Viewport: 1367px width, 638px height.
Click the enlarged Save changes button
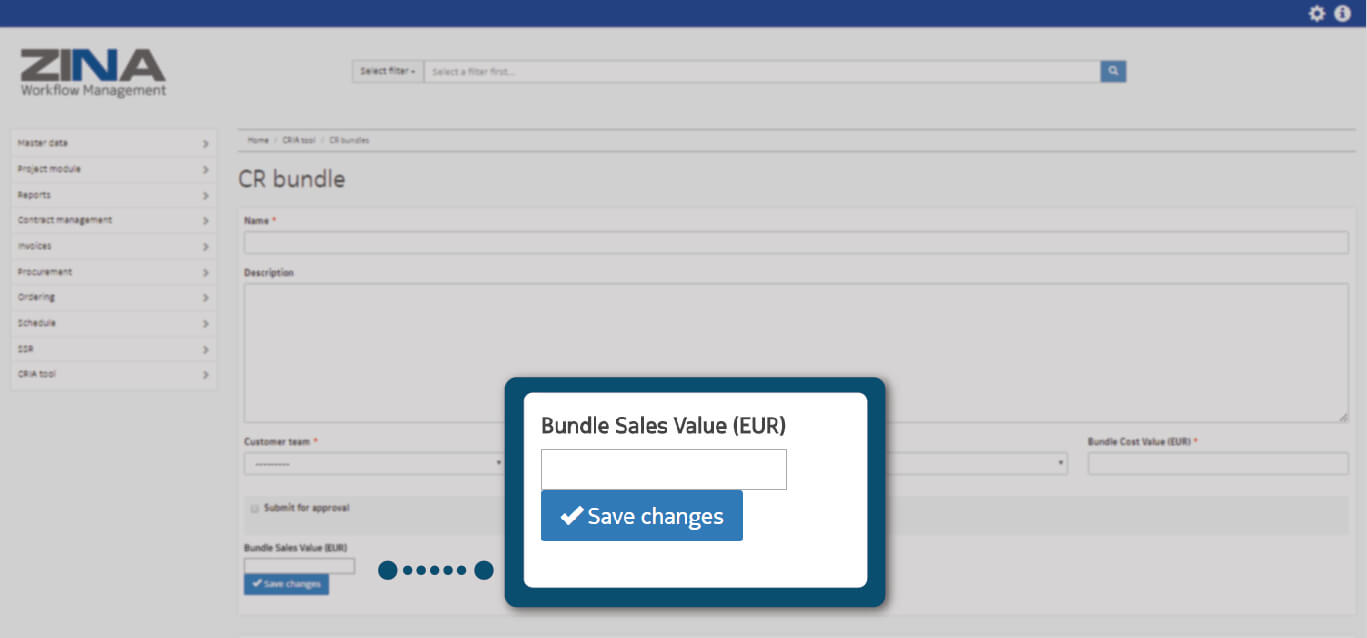point(641,516)
